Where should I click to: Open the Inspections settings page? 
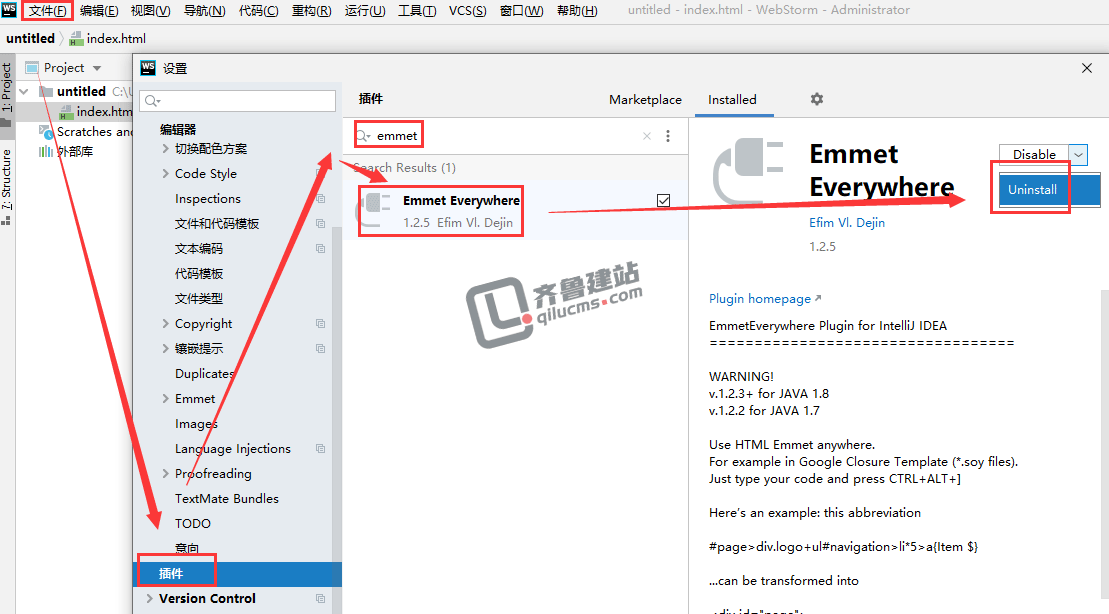tap(208, 199)
